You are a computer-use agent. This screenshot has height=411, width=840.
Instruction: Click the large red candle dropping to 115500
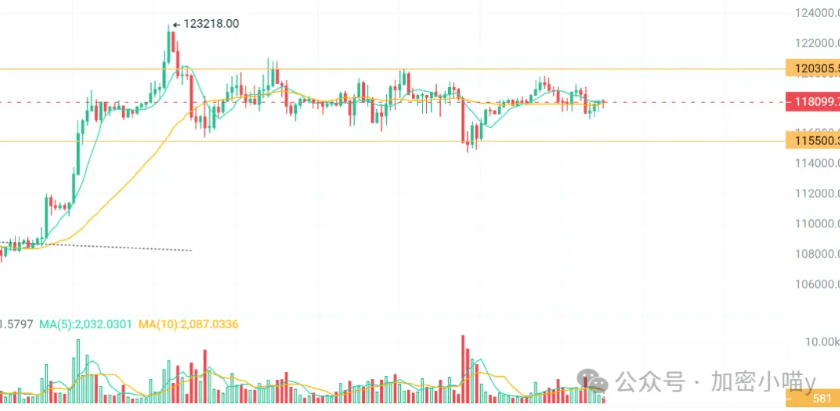coord(462,120)
